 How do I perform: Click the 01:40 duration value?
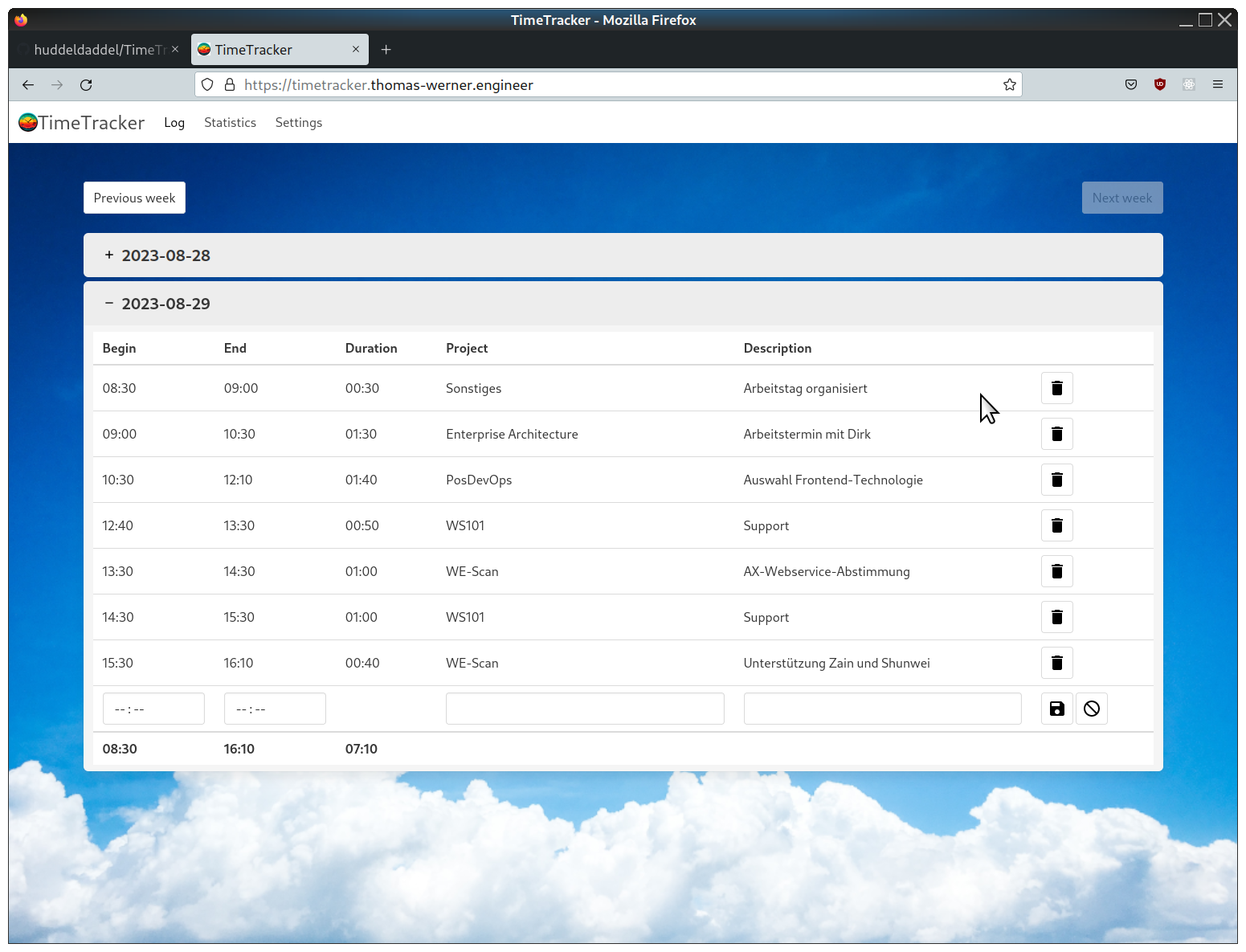362,480
